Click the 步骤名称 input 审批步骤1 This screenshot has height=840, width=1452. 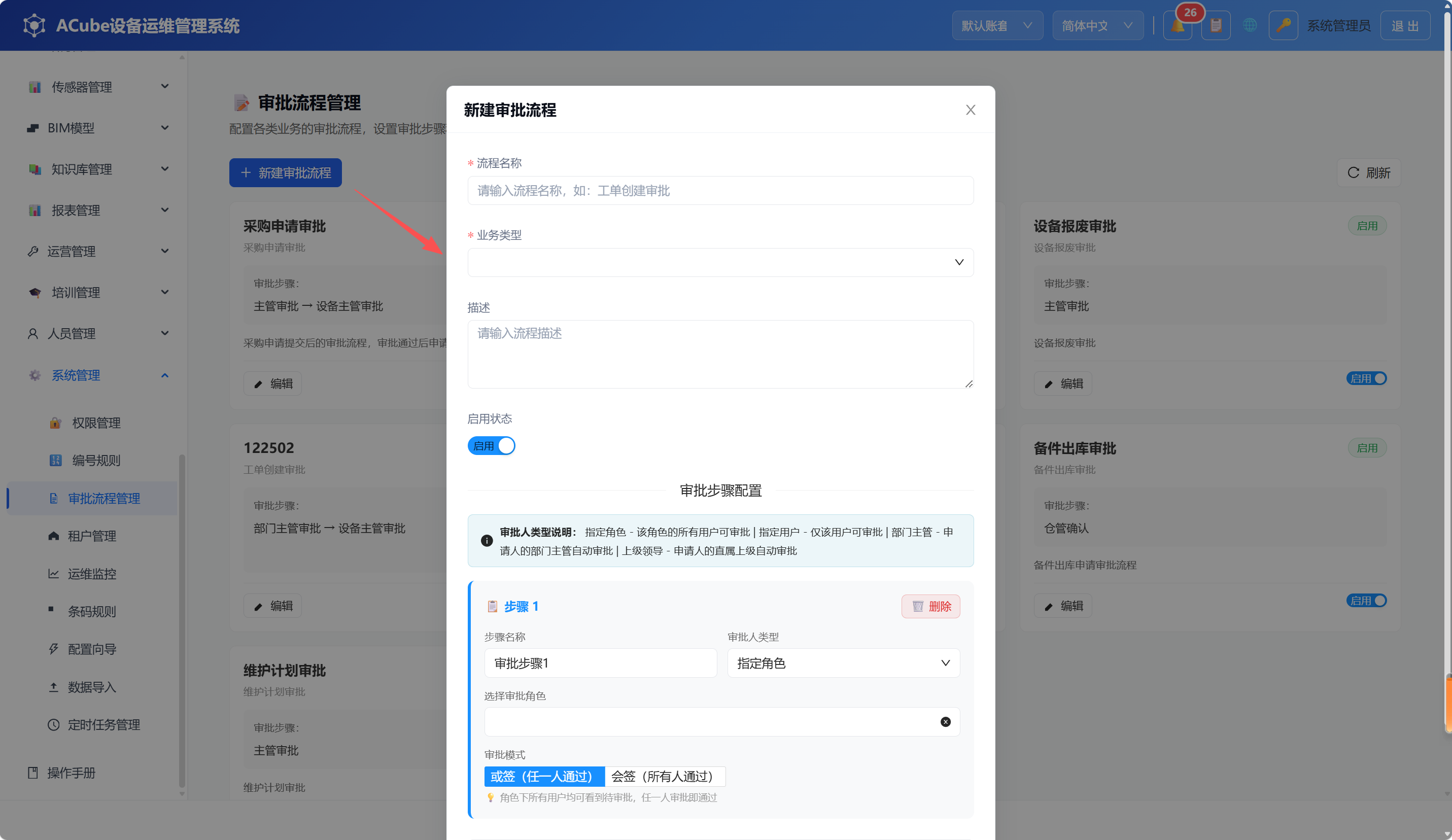600,663
